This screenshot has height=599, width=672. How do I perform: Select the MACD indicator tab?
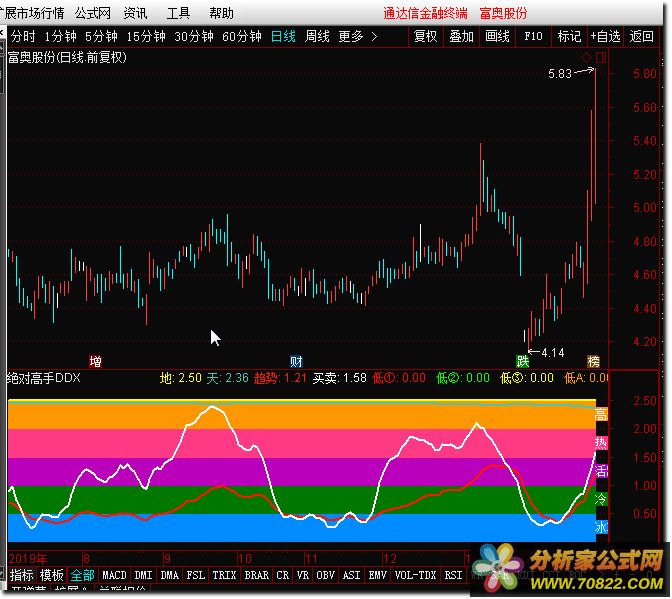click(x=114, y=575)
